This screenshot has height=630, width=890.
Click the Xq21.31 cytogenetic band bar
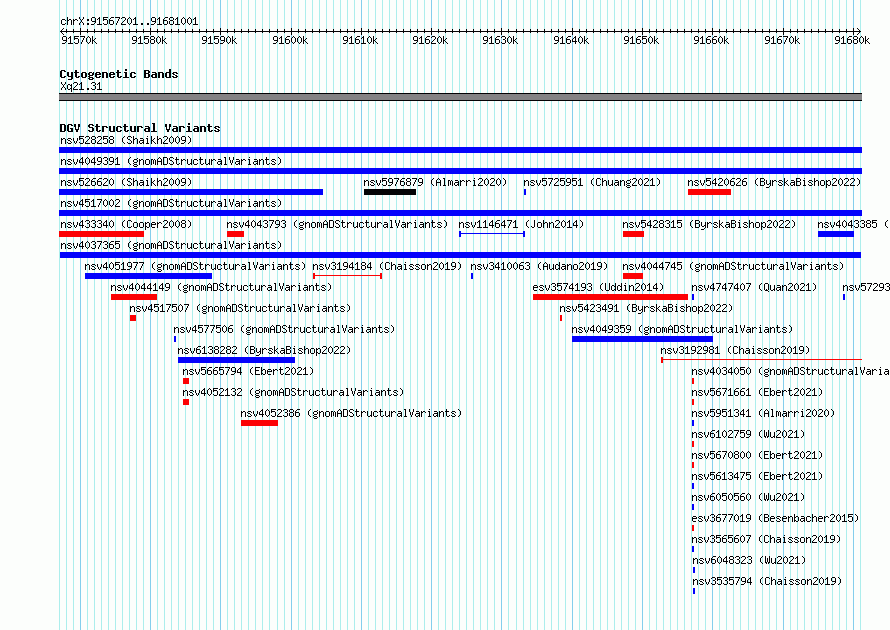(460, 97)
